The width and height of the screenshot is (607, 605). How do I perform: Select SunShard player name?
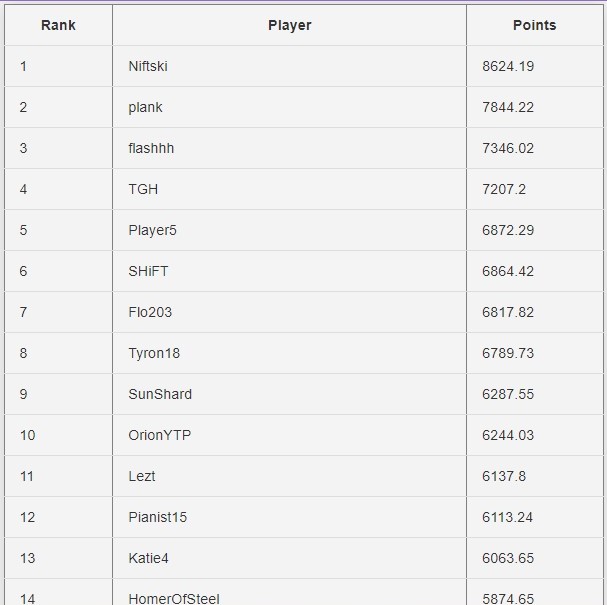160,394
